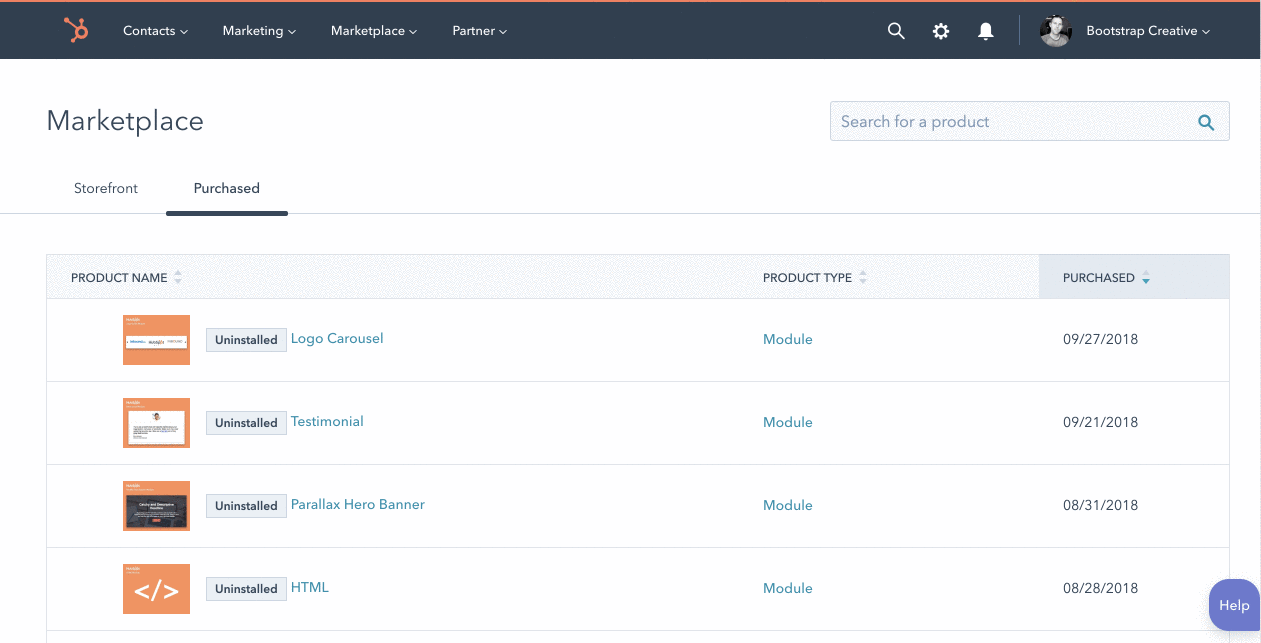Click the date 08/31/2018
The height and width of the screenshot is (643, 1261).
tap(1100, 505)
